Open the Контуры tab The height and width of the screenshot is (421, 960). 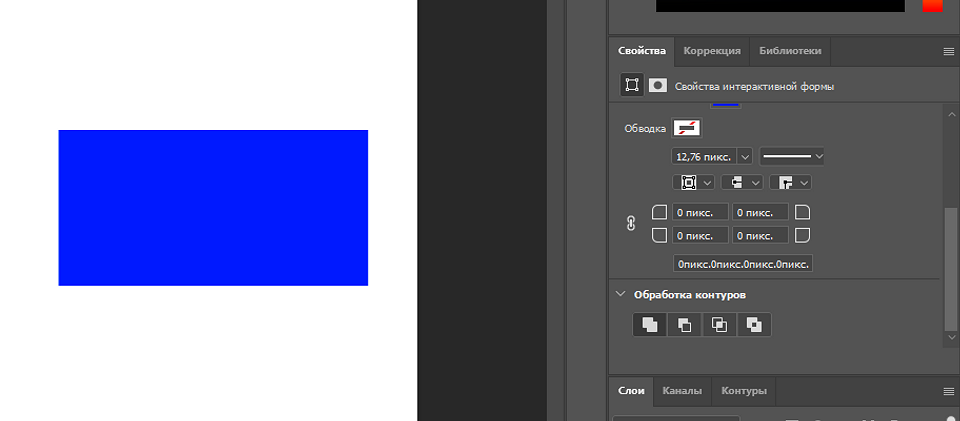click(743, 391)
